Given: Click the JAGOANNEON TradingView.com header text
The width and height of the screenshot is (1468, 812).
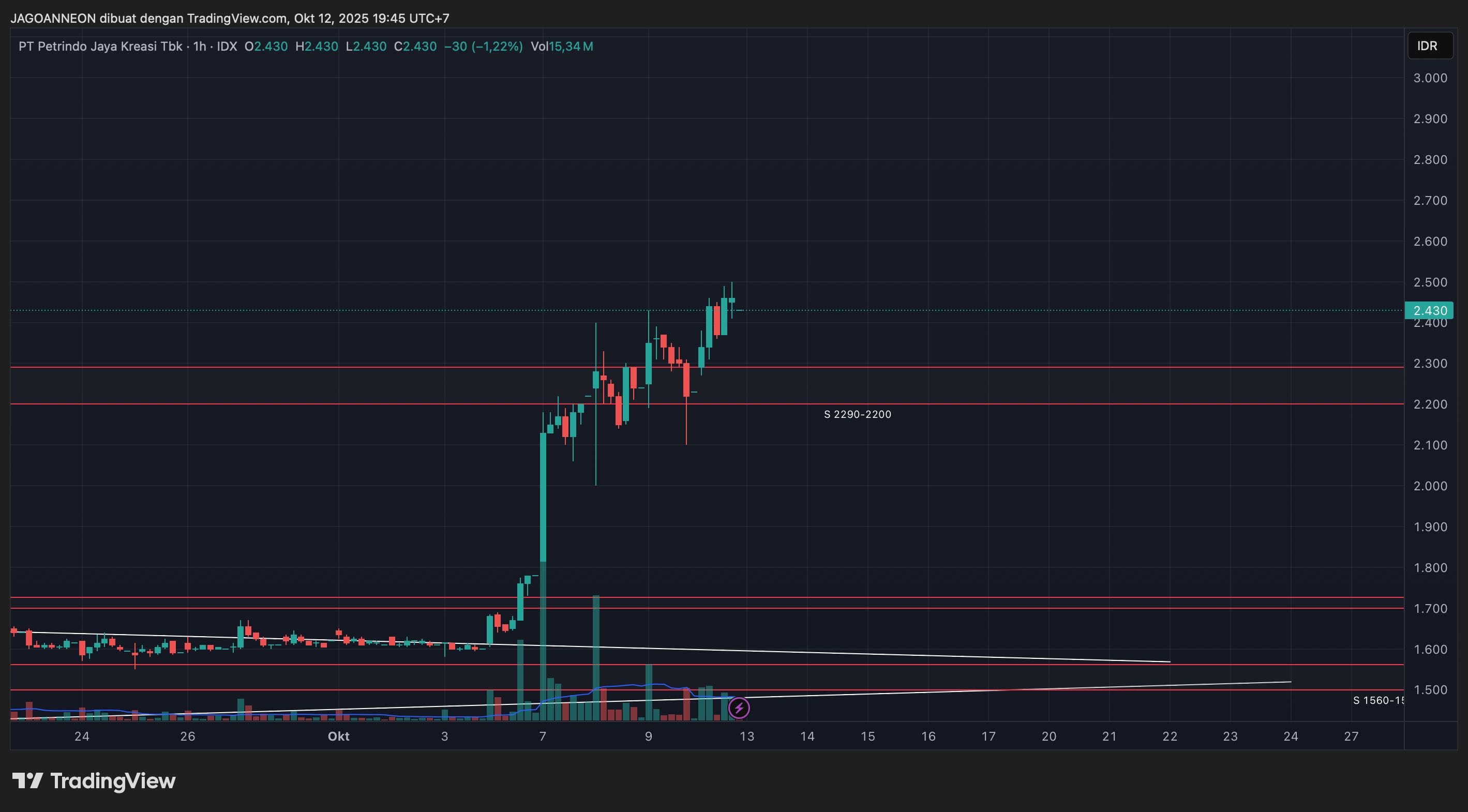Looking at the screenshot, I should (x=230, y=18).
